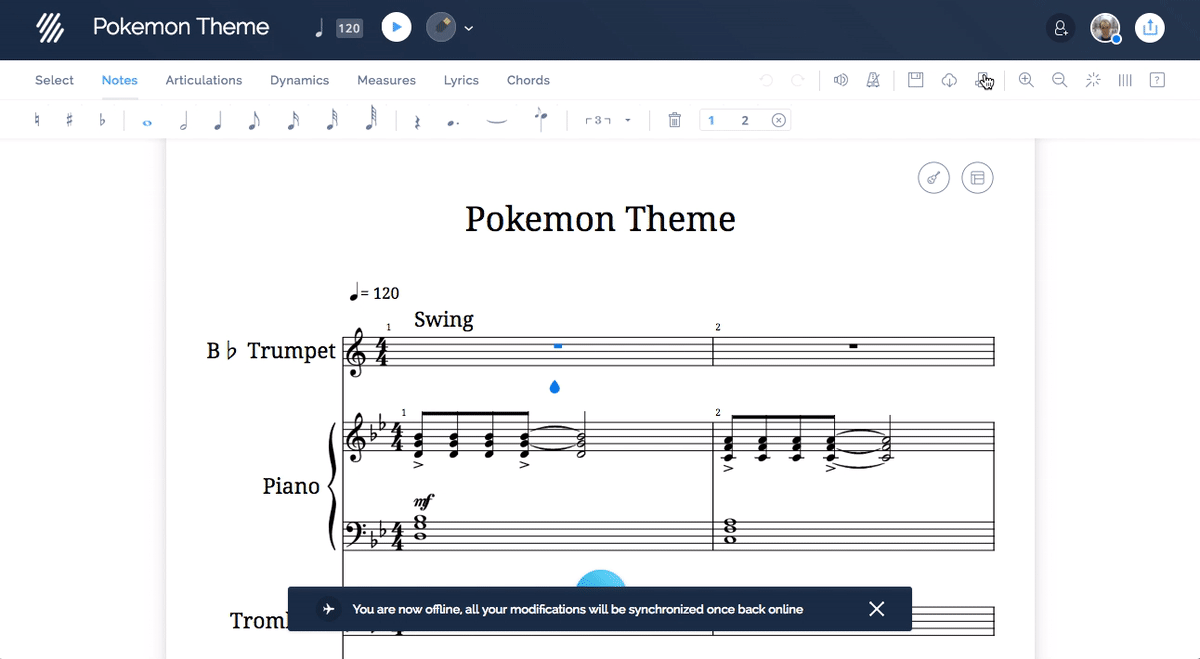Select the sharp accidental
Screen dimensions: 1200x659
(x=69, y=120)
